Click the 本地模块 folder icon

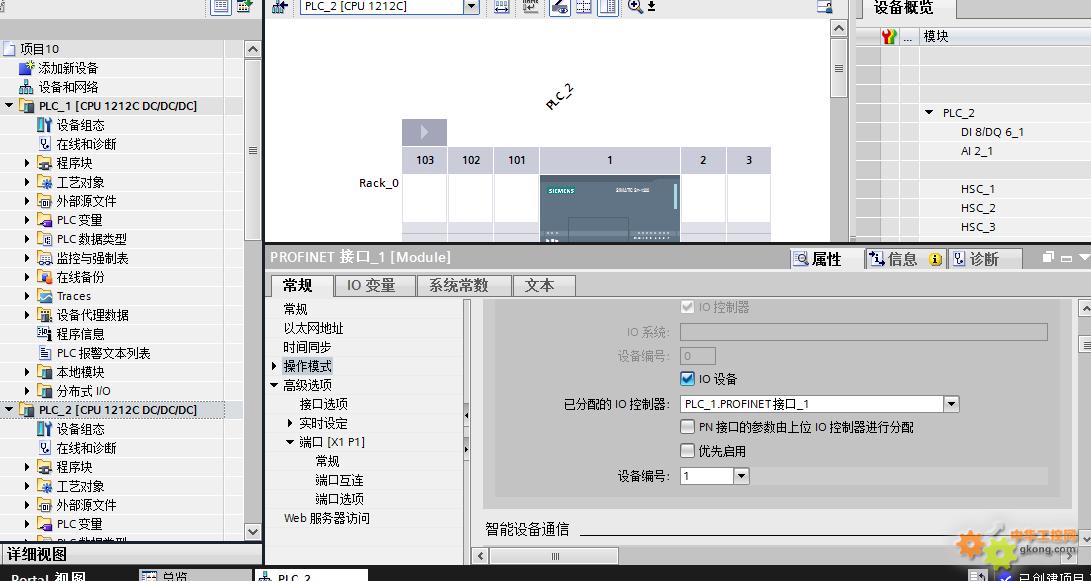(x=45, y=372)
